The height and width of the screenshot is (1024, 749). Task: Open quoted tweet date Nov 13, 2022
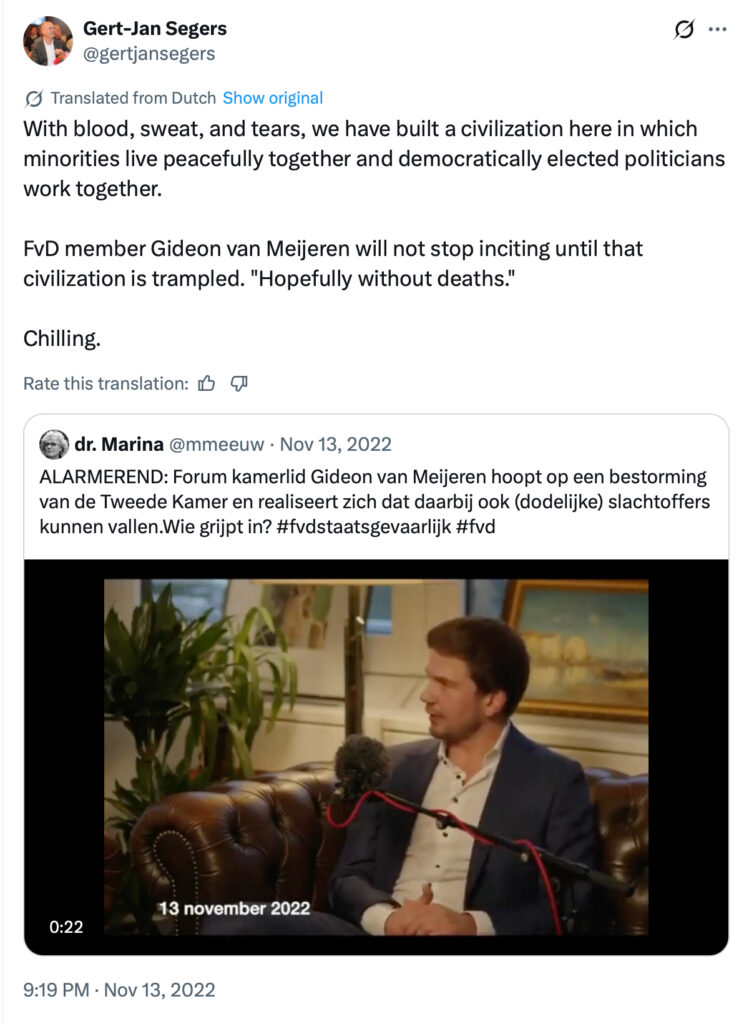pyautogui.click(x=336, y=444)
